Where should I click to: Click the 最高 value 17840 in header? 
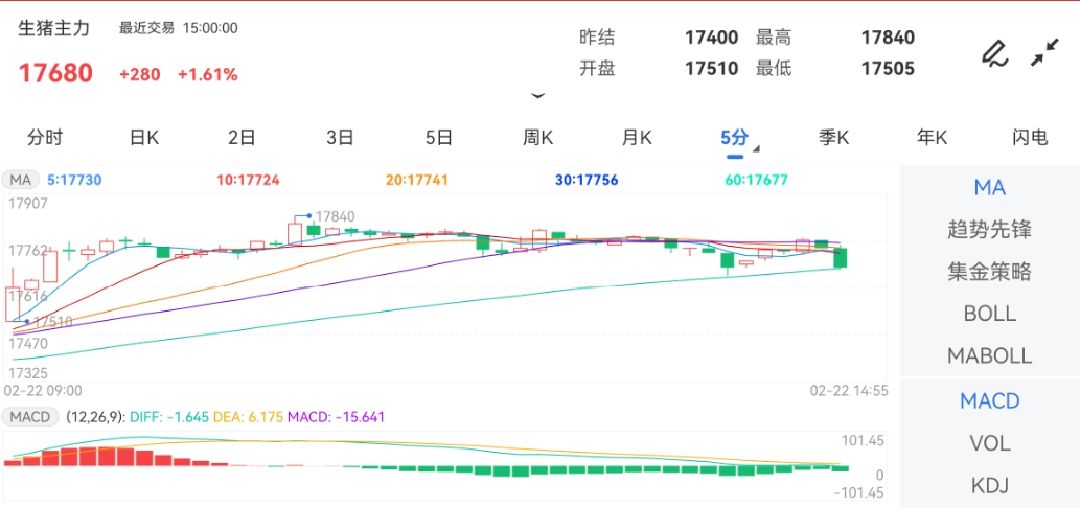pos(889,37)
